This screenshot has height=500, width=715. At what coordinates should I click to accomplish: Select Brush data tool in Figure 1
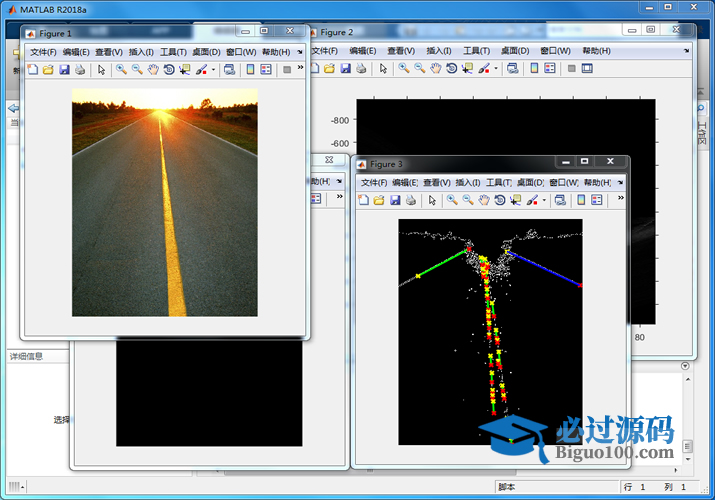tap(201, 70)
